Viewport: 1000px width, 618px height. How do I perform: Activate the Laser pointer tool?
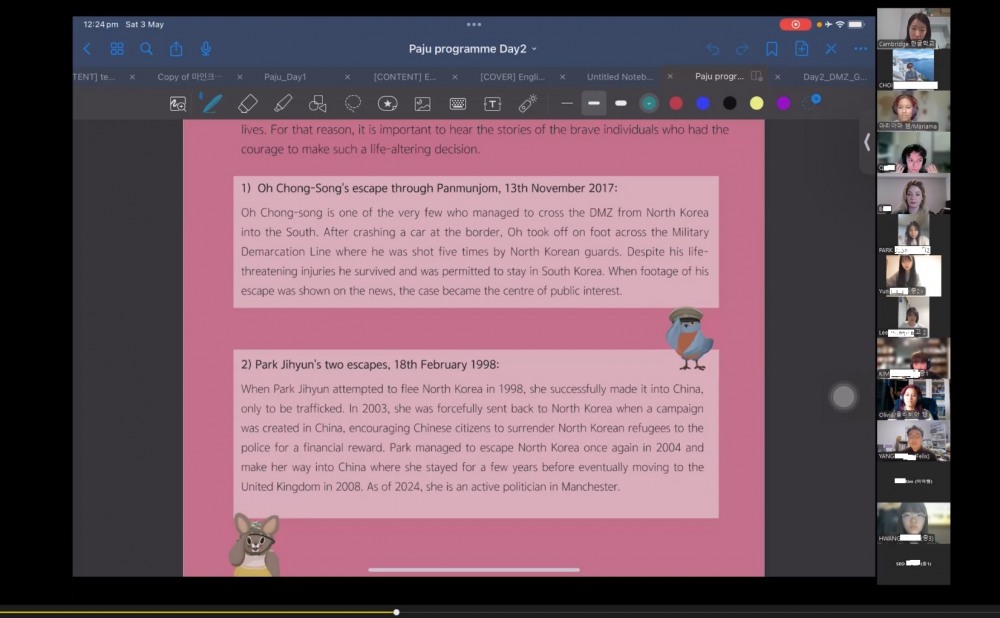click(527, 103)
